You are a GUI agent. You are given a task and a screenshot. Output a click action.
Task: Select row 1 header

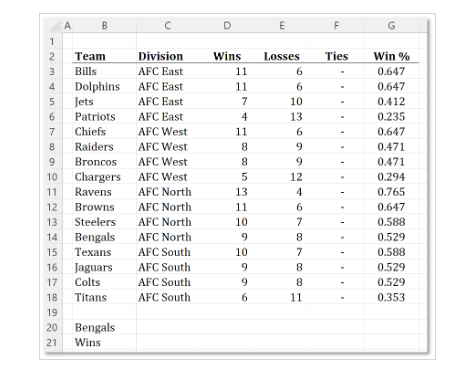point(52,41)
